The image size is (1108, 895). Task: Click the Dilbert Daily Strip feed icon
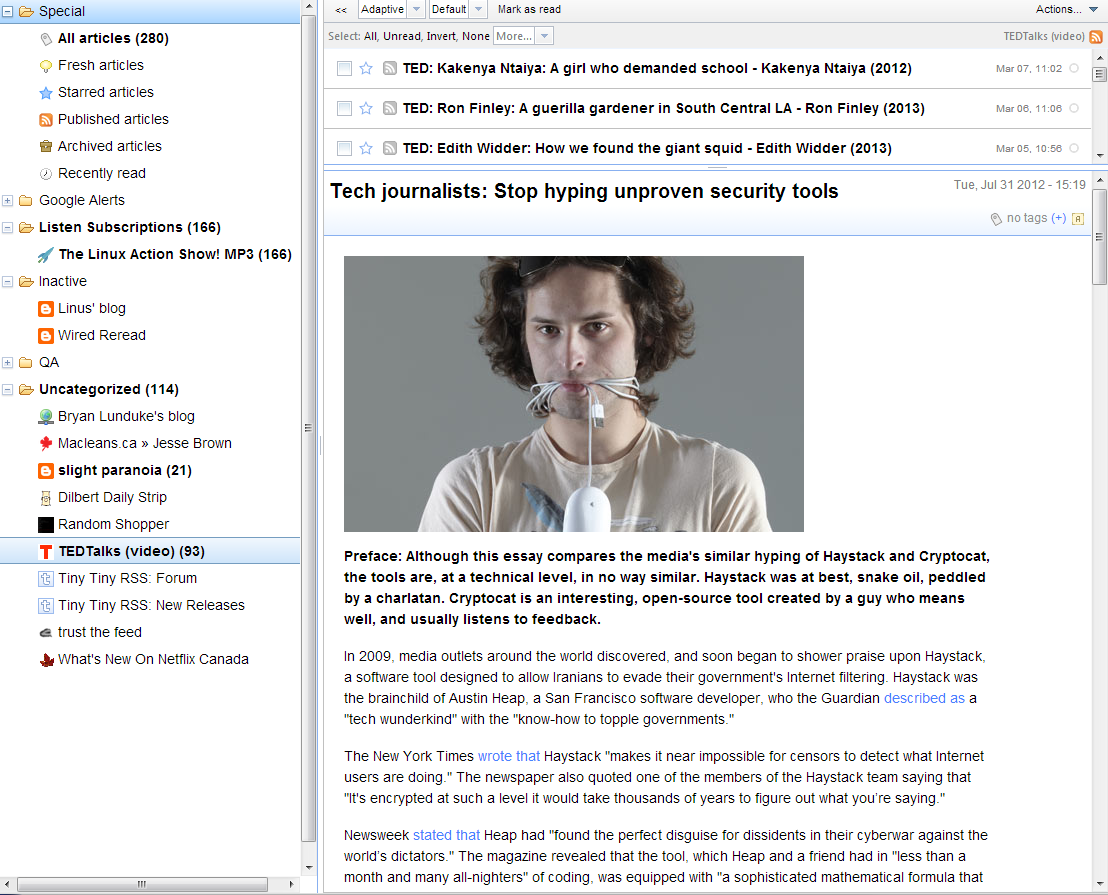click(x=44, y=497)
